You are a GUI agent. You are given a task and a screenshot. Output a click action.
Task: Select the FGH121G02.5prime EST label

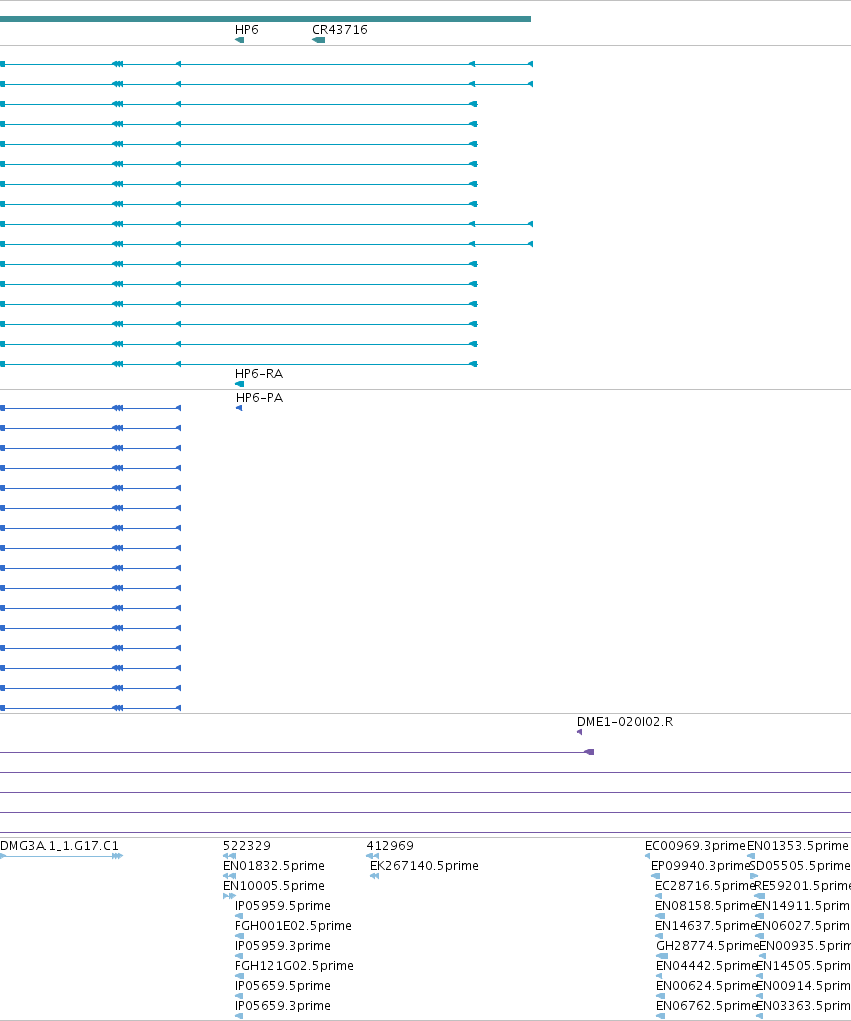tap(294, 966)
